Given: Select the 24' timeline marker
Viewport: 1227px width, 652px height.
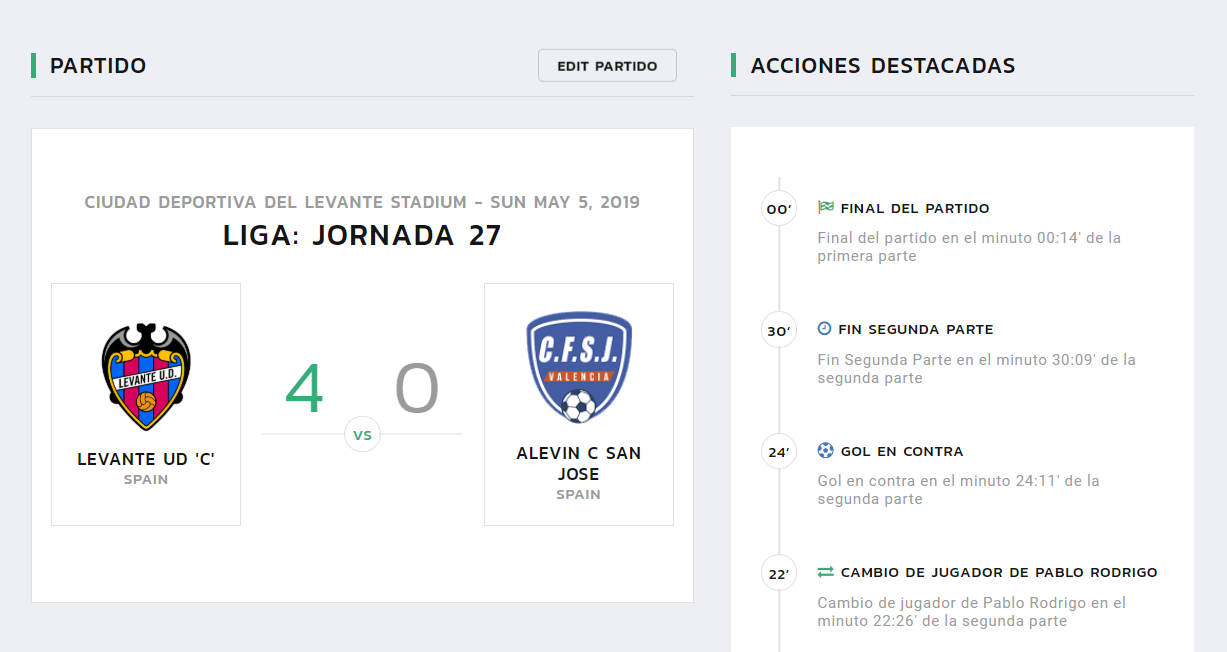Looking at the screenshot, I should tap(778, 452).
